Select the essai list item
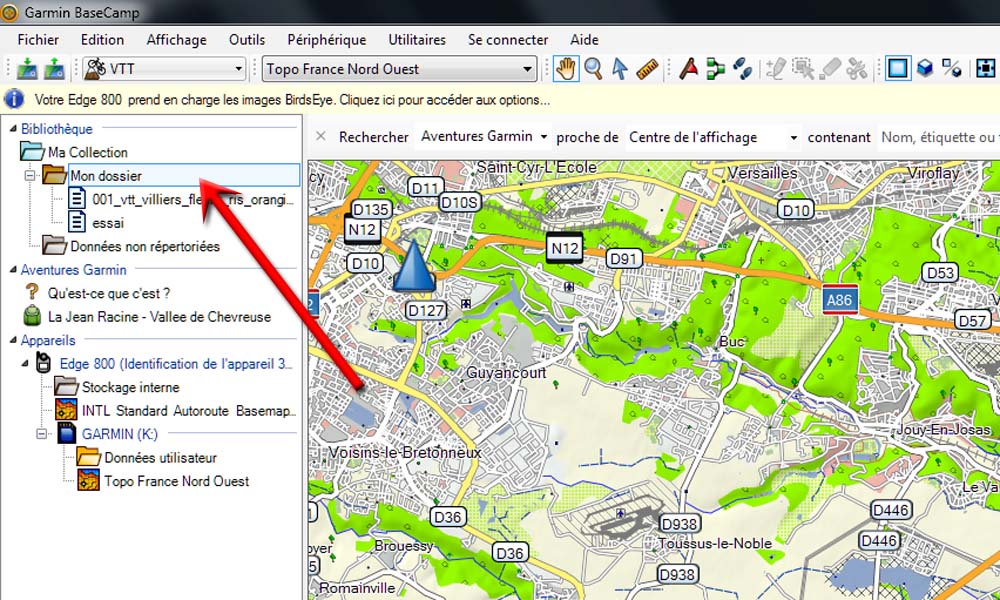This screenshot has width=1000, height=600. click(108, 223)
